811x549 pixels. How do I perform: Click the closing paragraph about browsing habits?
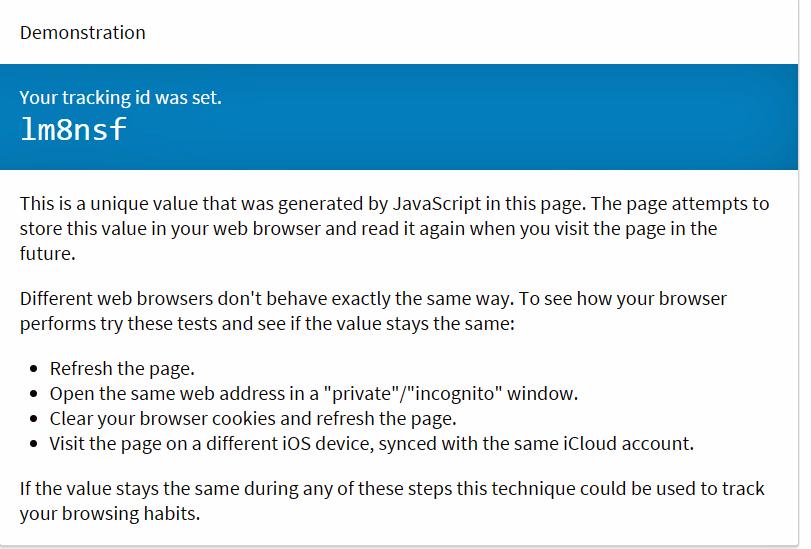pyautogui.click(x=392, y=501)
